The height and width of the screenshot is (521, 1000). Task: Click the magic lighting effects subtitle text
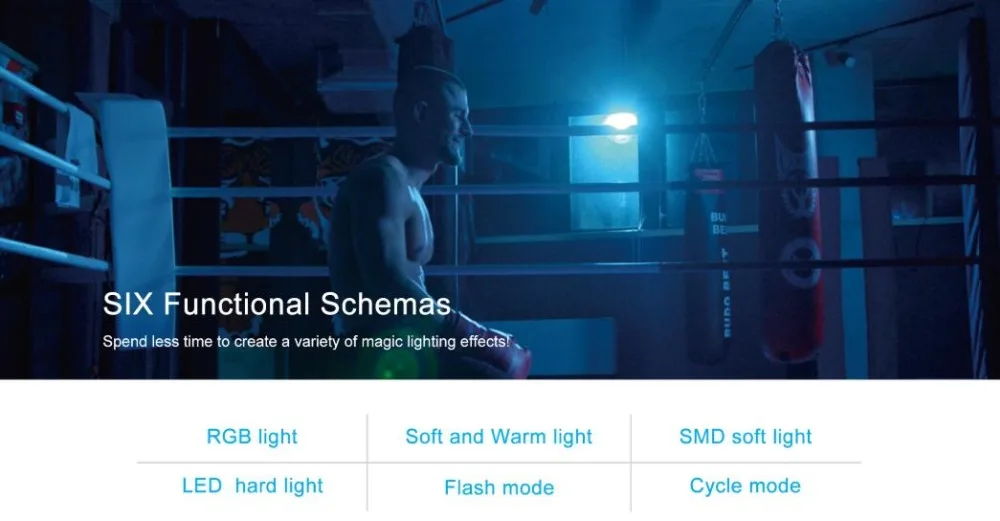313,342
